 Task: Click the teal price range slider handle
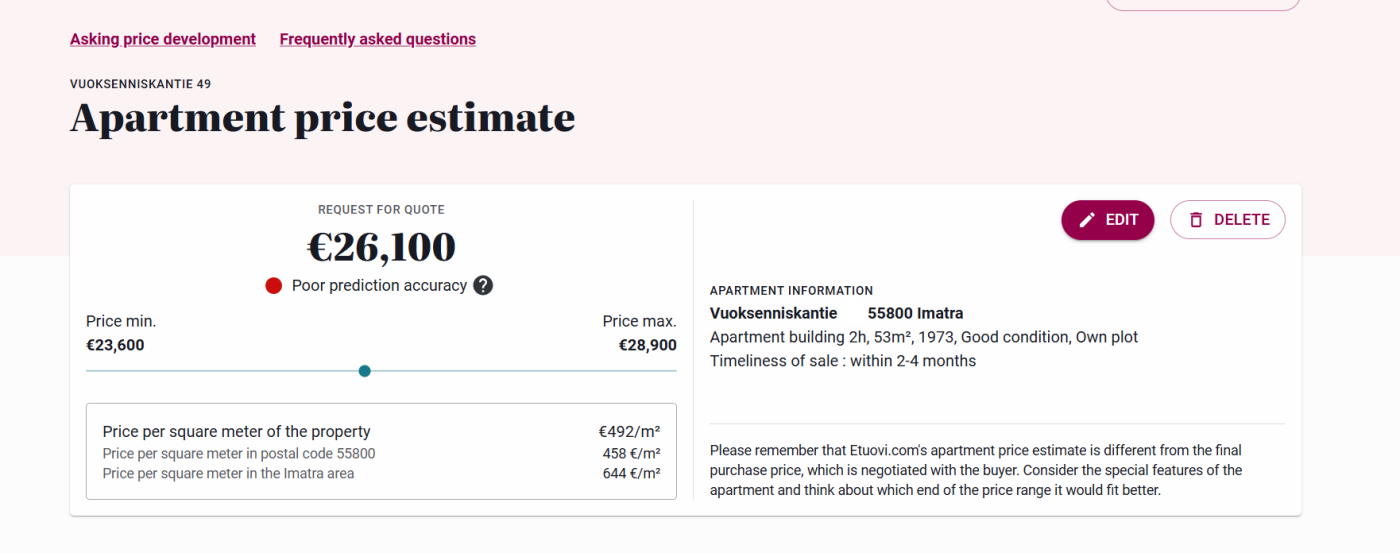365,371
